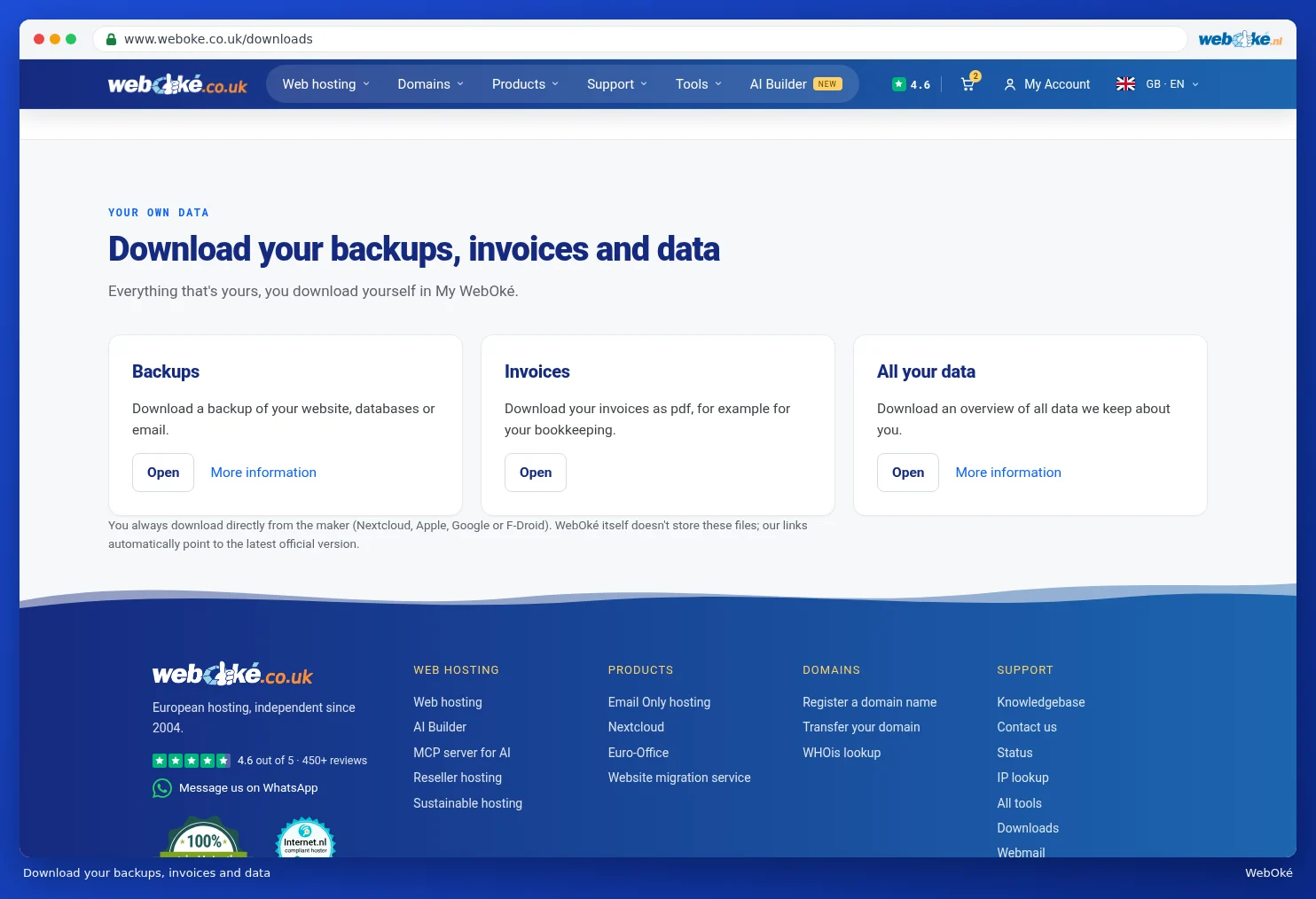Click the WebOké.nl logo in the browser bar
This screenshot has height=899, width=1316.
[x=1240, y=39]
